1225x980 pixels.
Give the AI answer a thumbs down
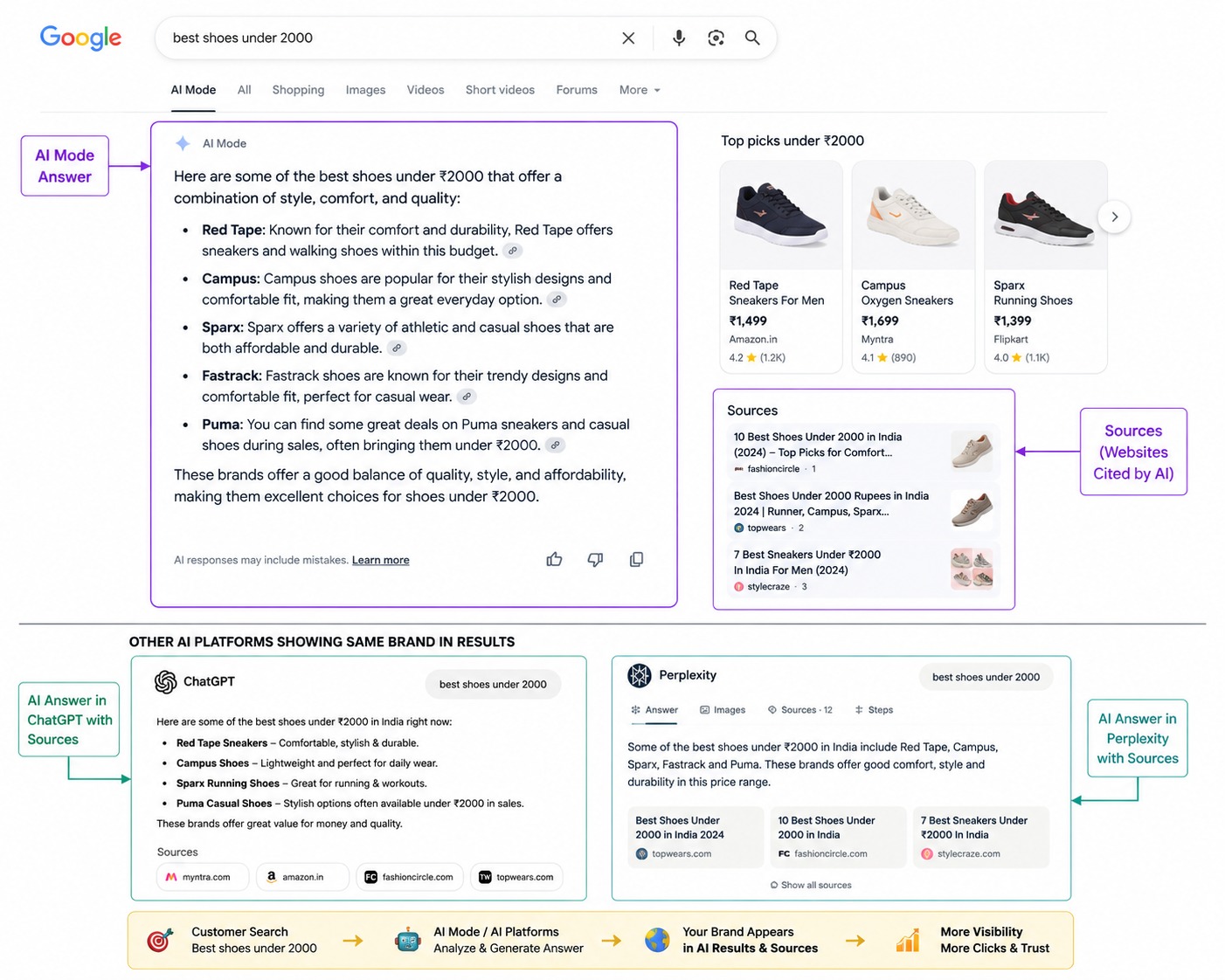click(595, 559)
